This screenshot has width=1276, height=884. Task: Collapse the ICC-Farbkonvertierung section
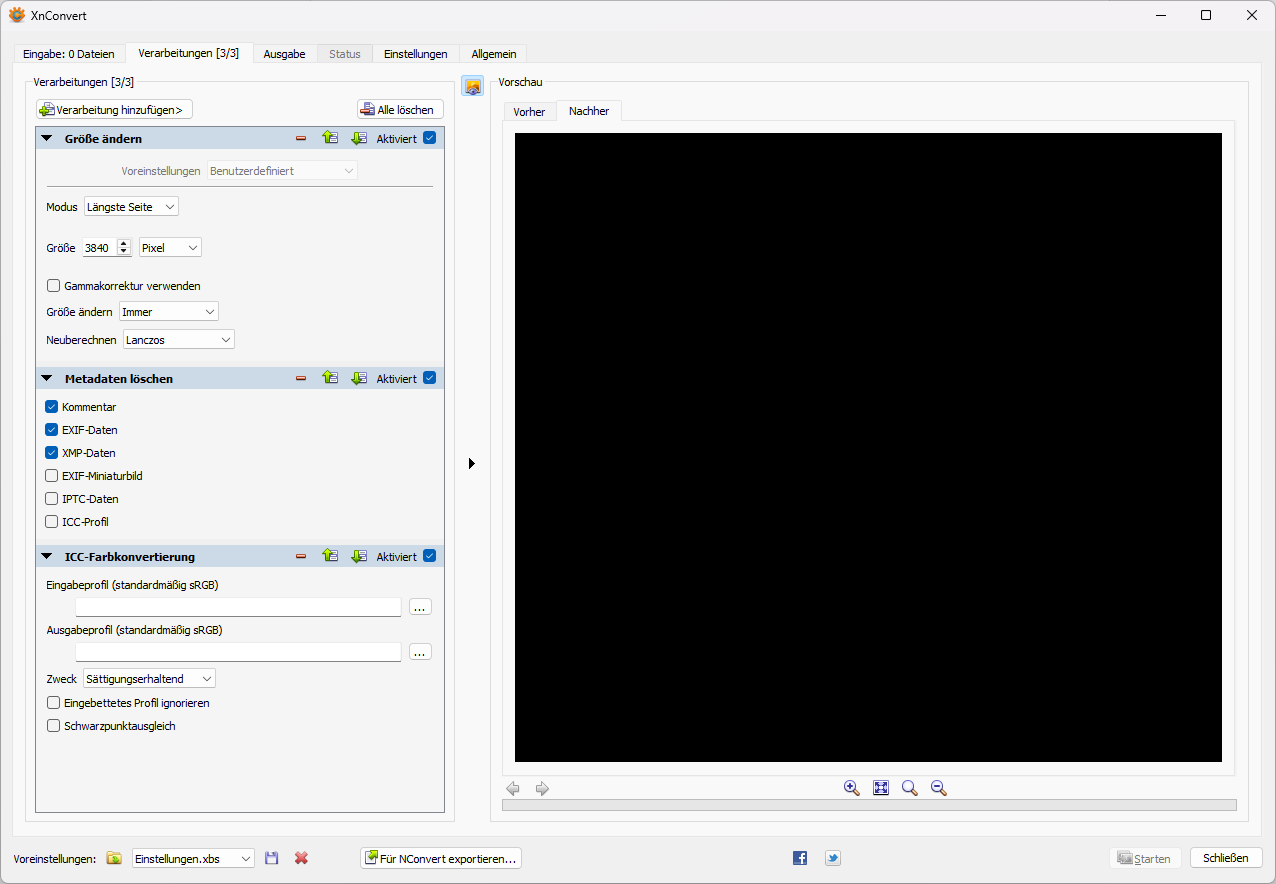pyautogui.click(x=45, y=556)
